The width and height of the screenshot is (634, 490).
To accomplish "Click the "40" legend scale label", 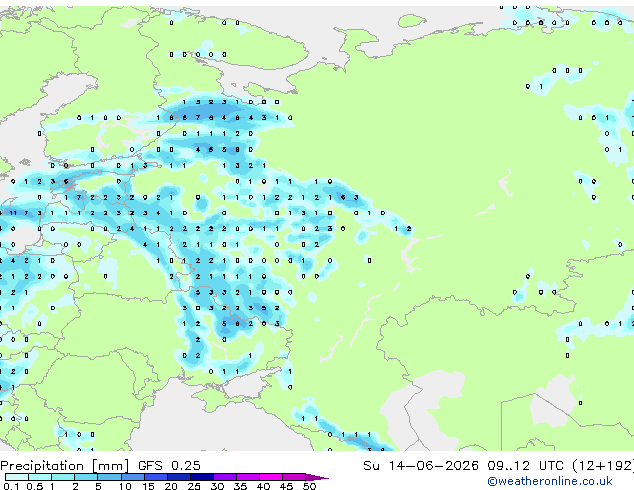I will [263, 486].
